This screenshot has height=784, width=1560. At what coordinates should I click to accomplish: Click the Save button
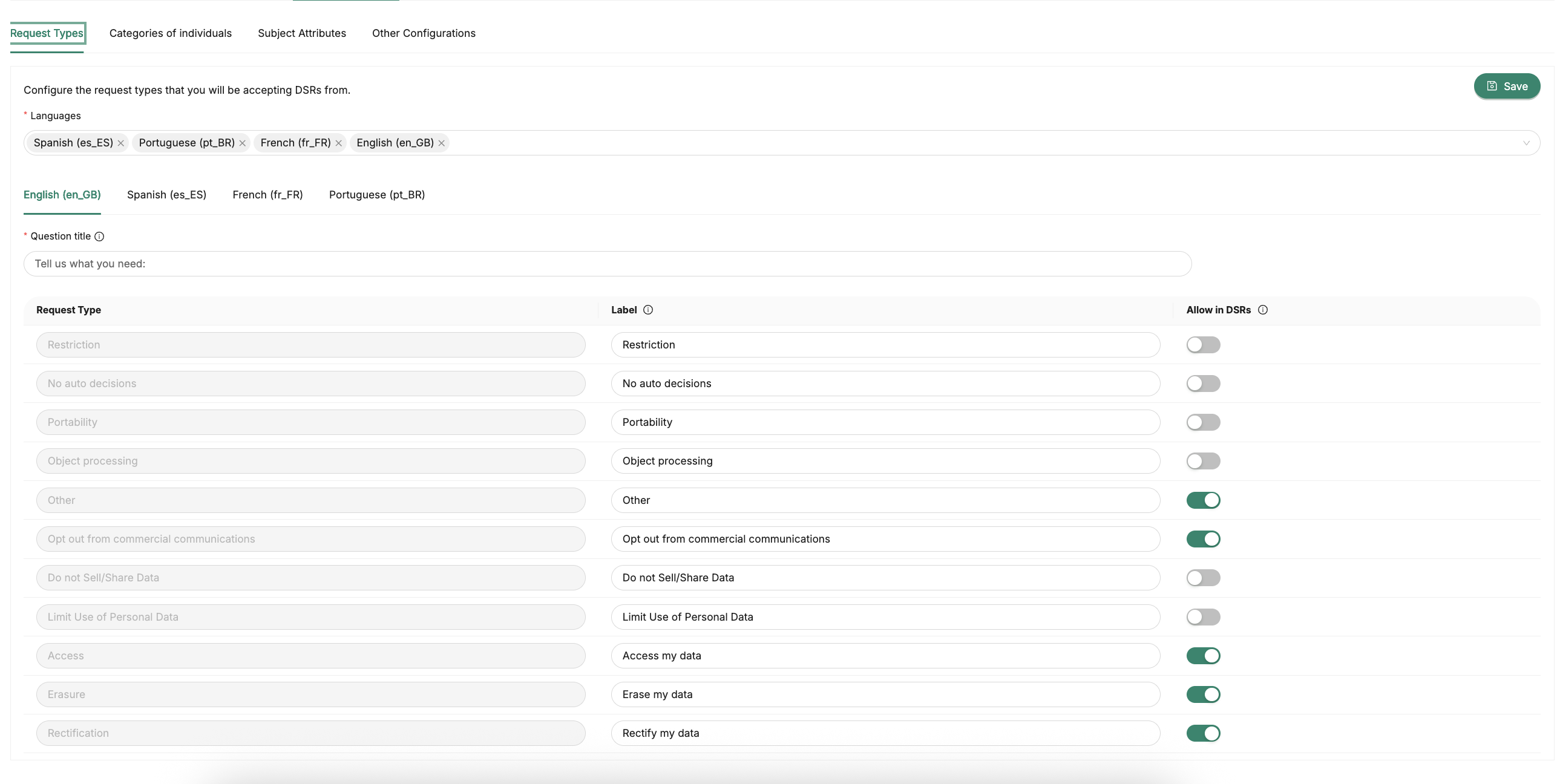coord(1507,87)
